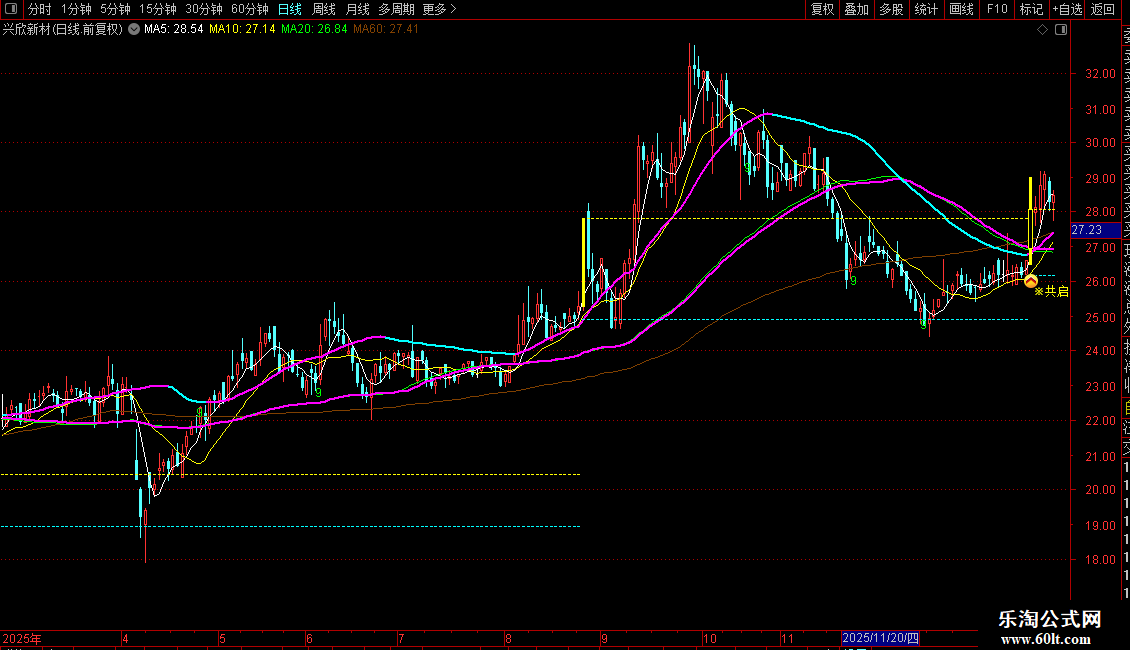This screenshot has height=650, width=1130.
Task: Switch to the 分时 view
Action: [40, 9]
